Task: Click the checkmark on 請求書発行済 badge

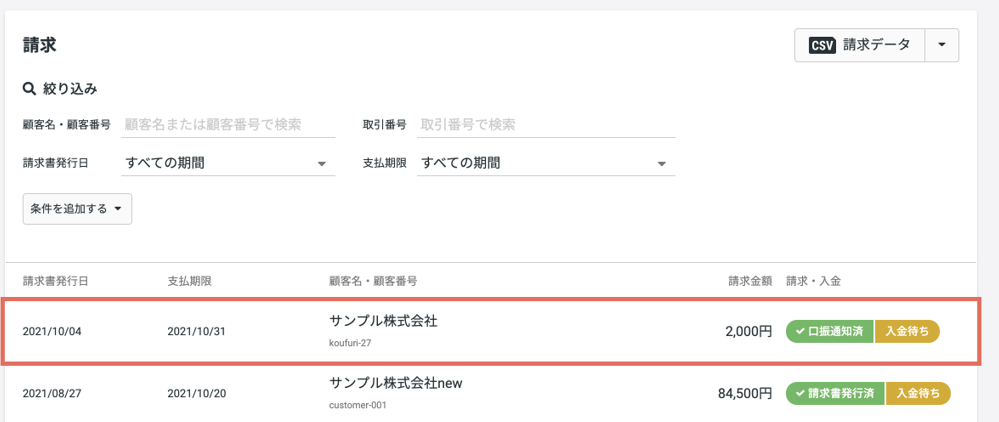Action: [800, 393]
